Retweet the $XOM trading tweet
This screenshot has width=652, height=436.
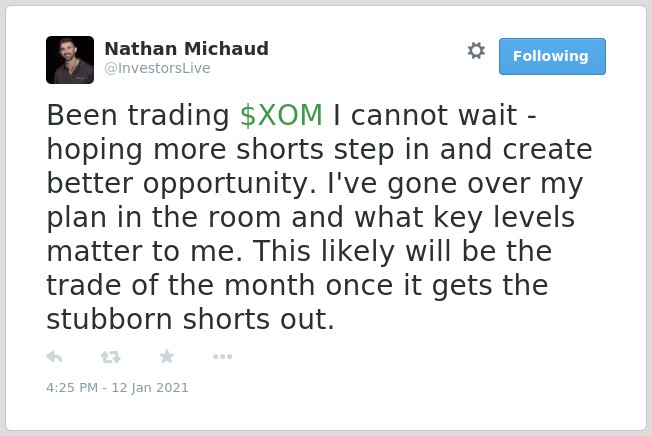[111, 357]
